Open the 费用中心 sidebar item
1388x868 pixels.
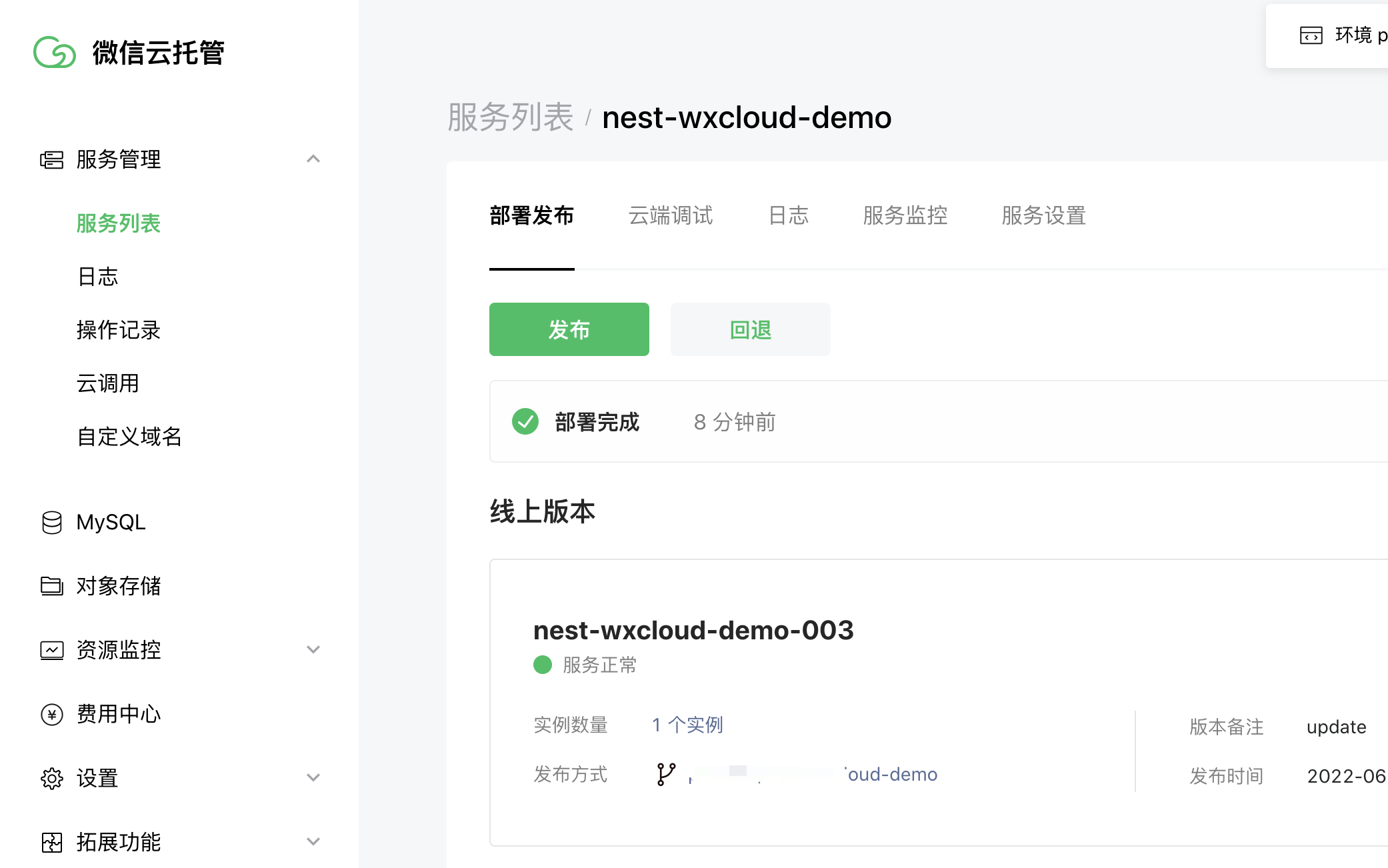tap(119, 714)
